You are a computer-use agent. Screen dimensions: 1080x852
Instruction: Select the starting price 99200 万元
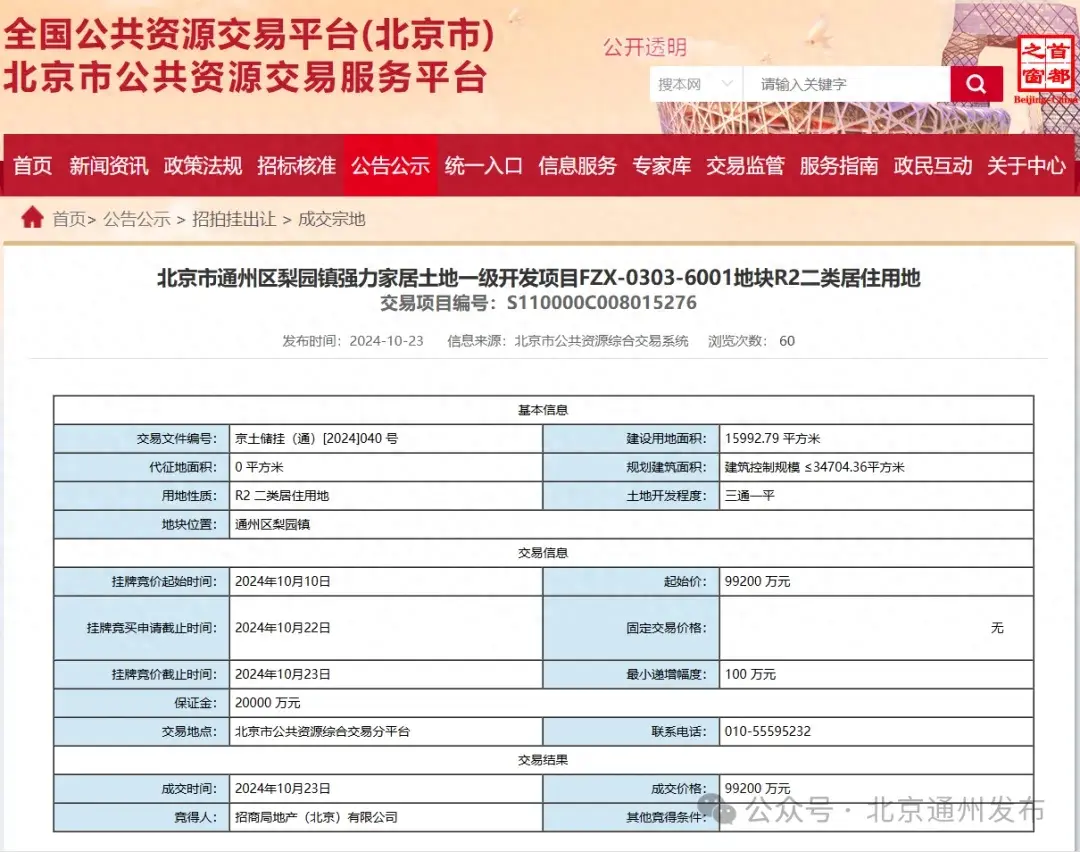coord(757,581)
